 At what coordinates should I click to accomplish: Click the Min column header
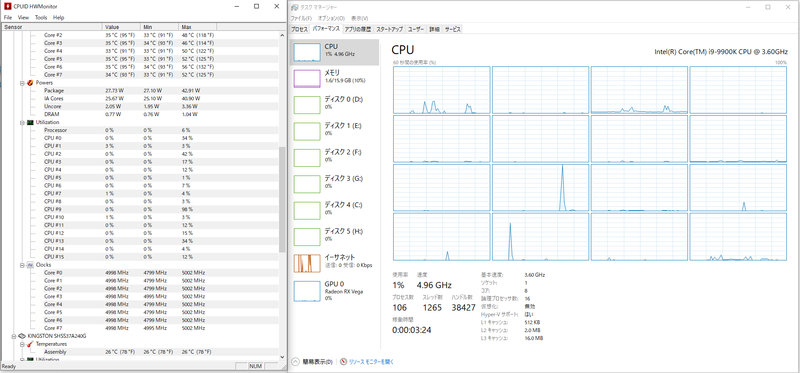pos(160,27)
